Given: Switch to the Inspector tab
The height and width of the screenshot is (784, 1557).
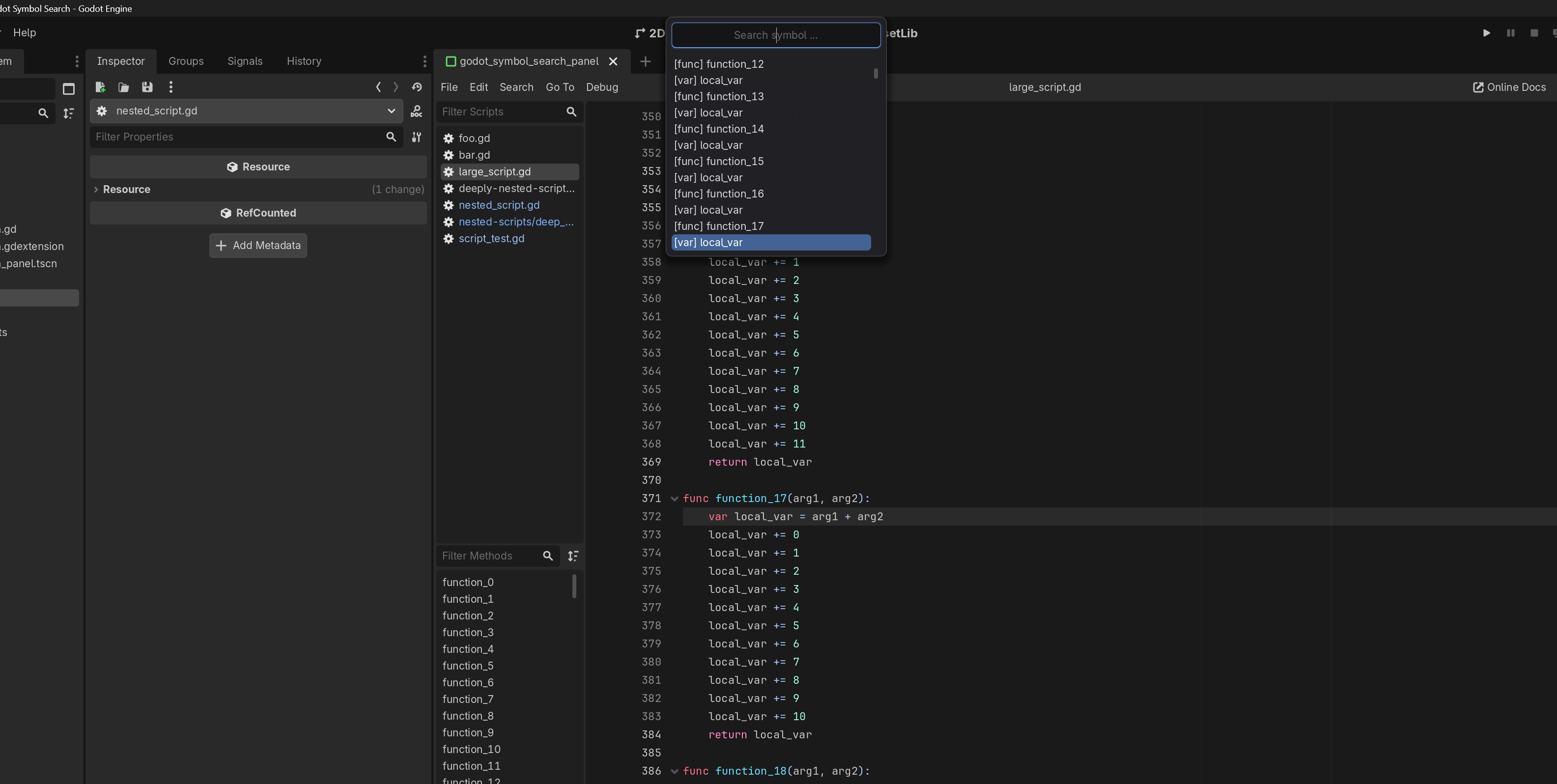Looking at the screenshot, I should click(x=121, y=61).
